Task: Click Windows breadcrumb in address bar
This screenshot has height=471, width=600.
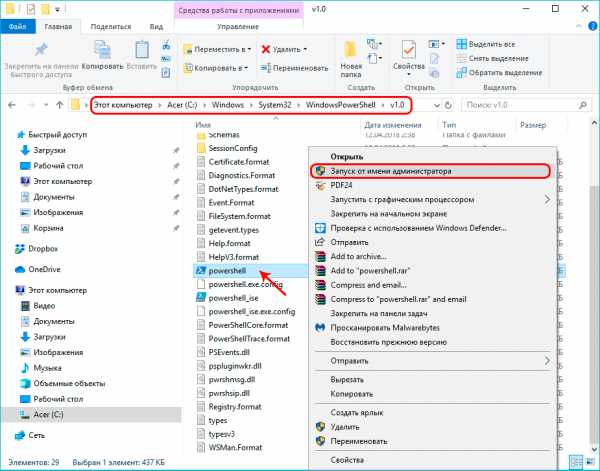Action: click(228, 105)
